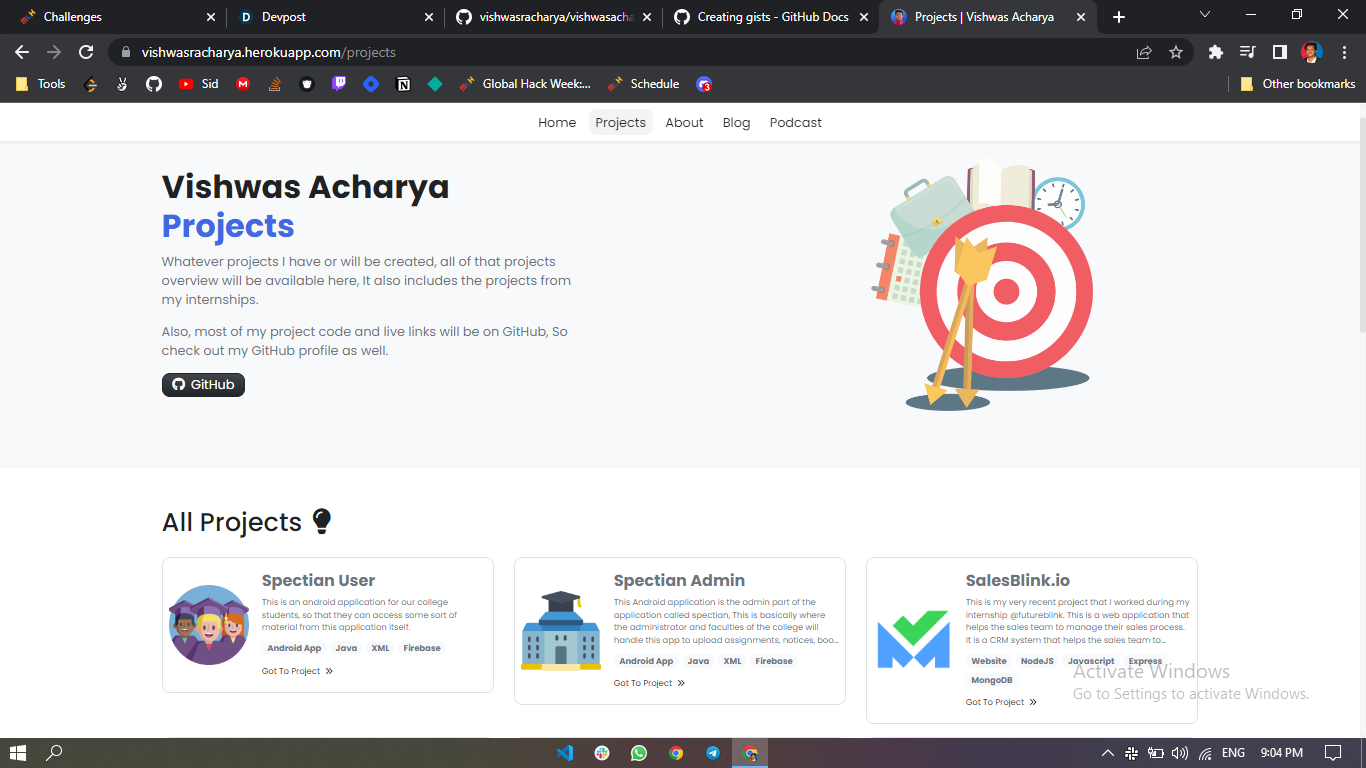Viewport: 1366px width, 768px height.
Task: Open Telegram from the taskbar
Action: (713, 753)
